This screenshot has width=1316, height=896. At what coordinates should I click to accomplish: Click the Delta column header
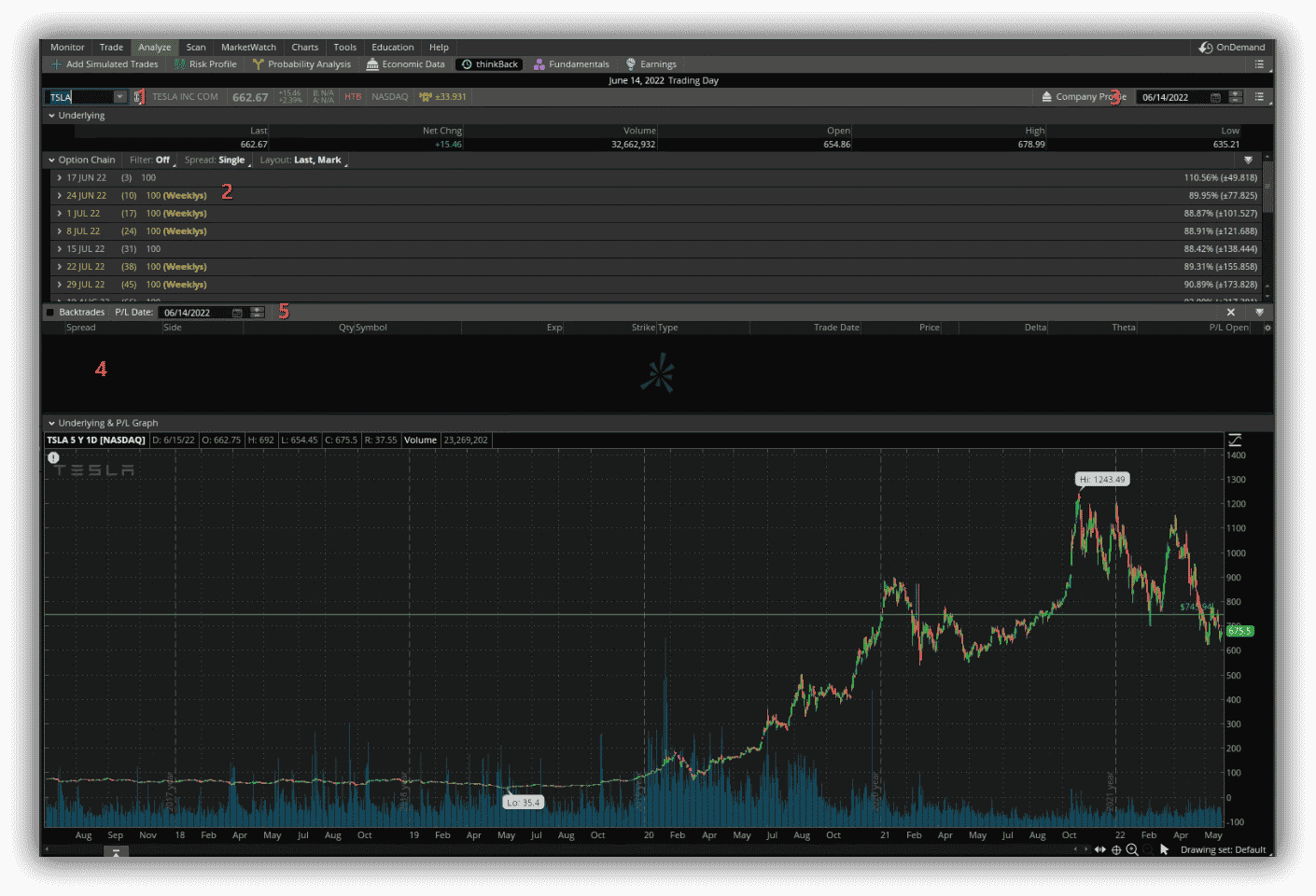pos(1035,328)
